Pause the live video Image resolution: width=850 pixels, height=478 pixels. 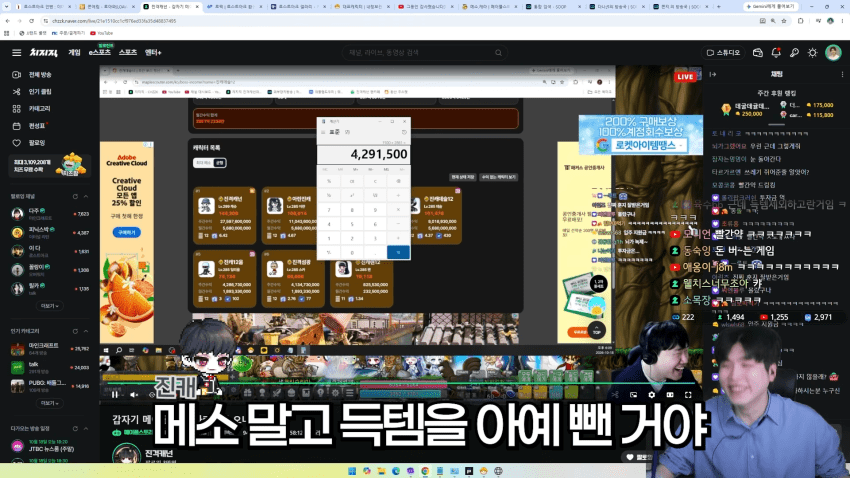point(114,395)
